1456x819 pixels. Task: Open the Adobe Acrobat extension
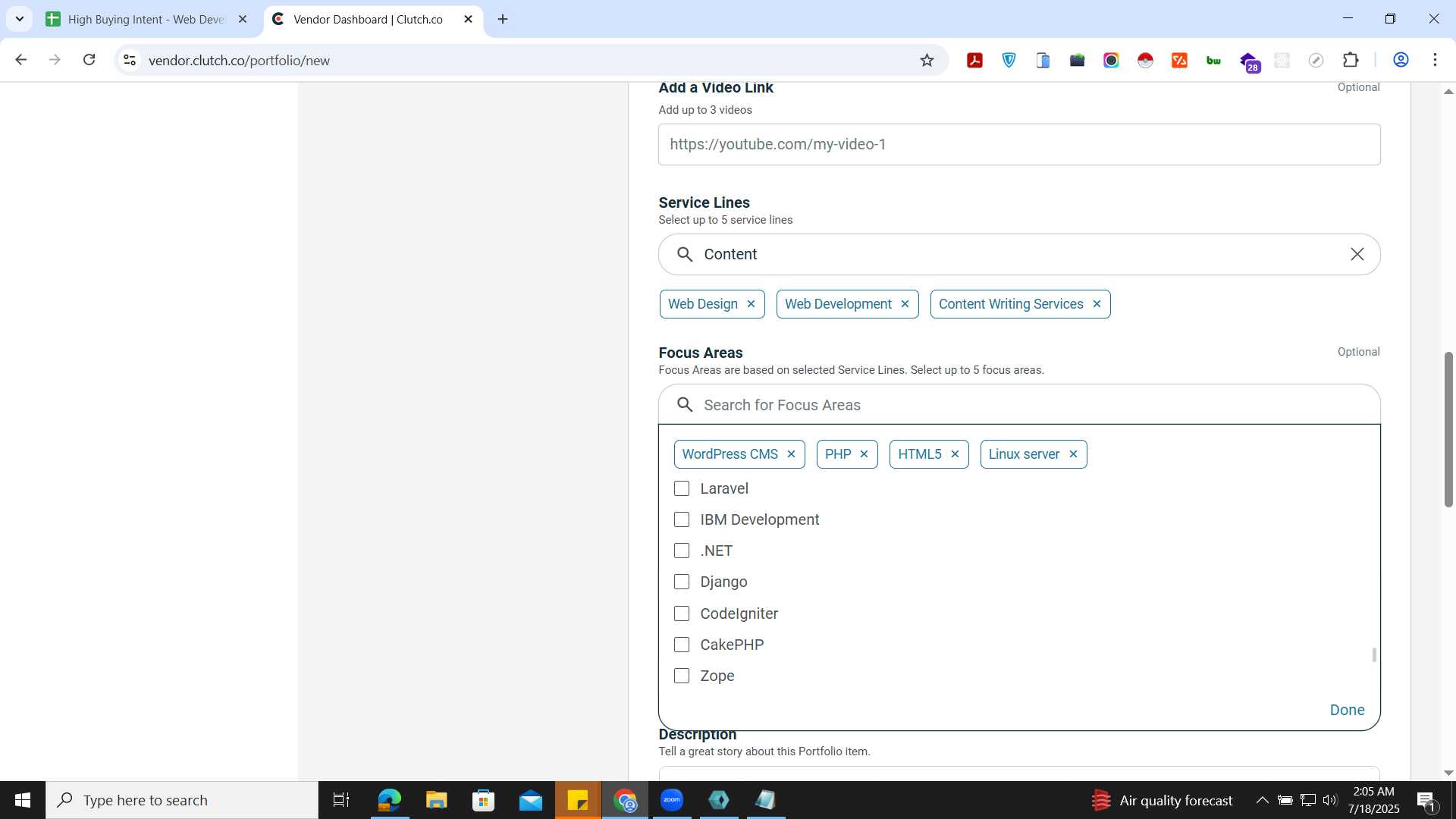(x=974, y=61)
